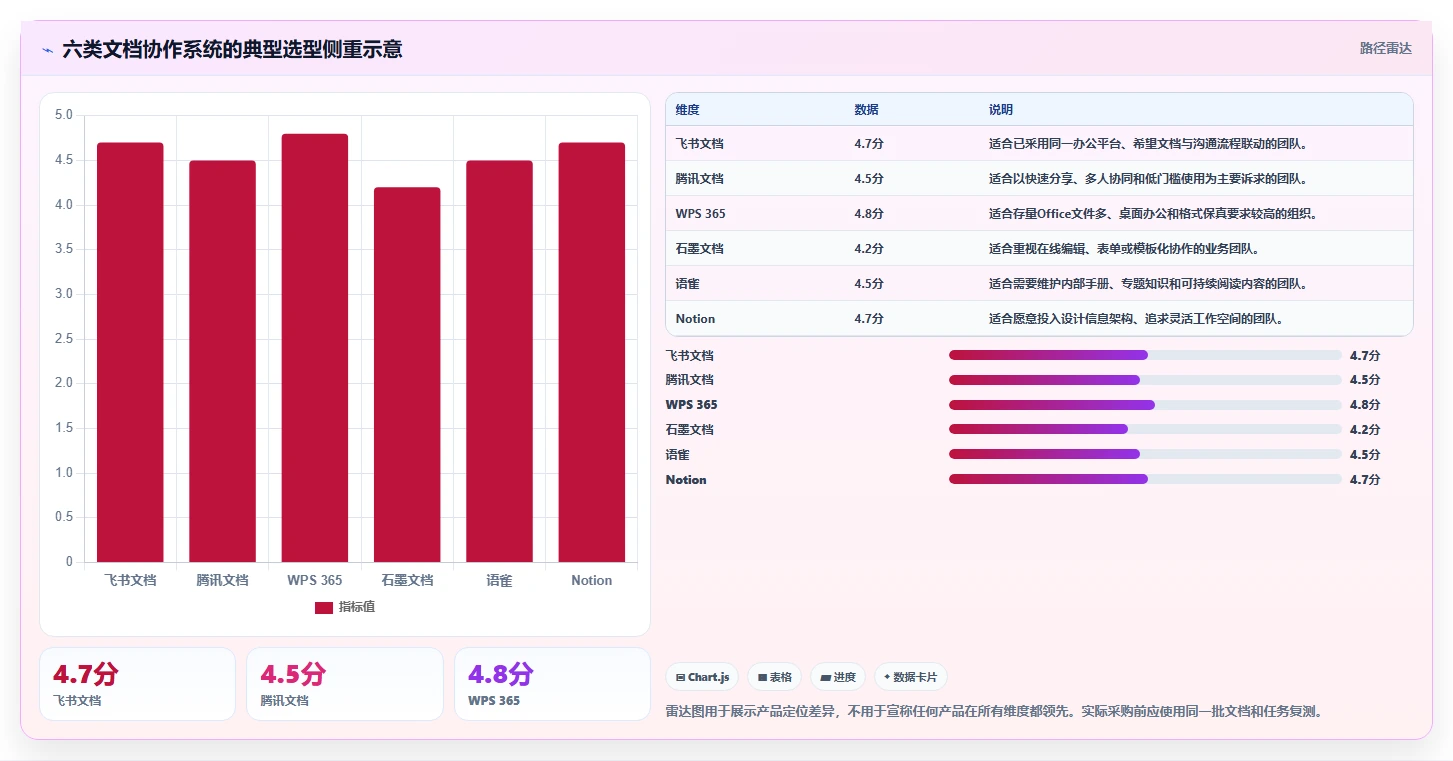Click the 4.8分 cell in the table
1453x761 pixels.
(x=869, y=214)
